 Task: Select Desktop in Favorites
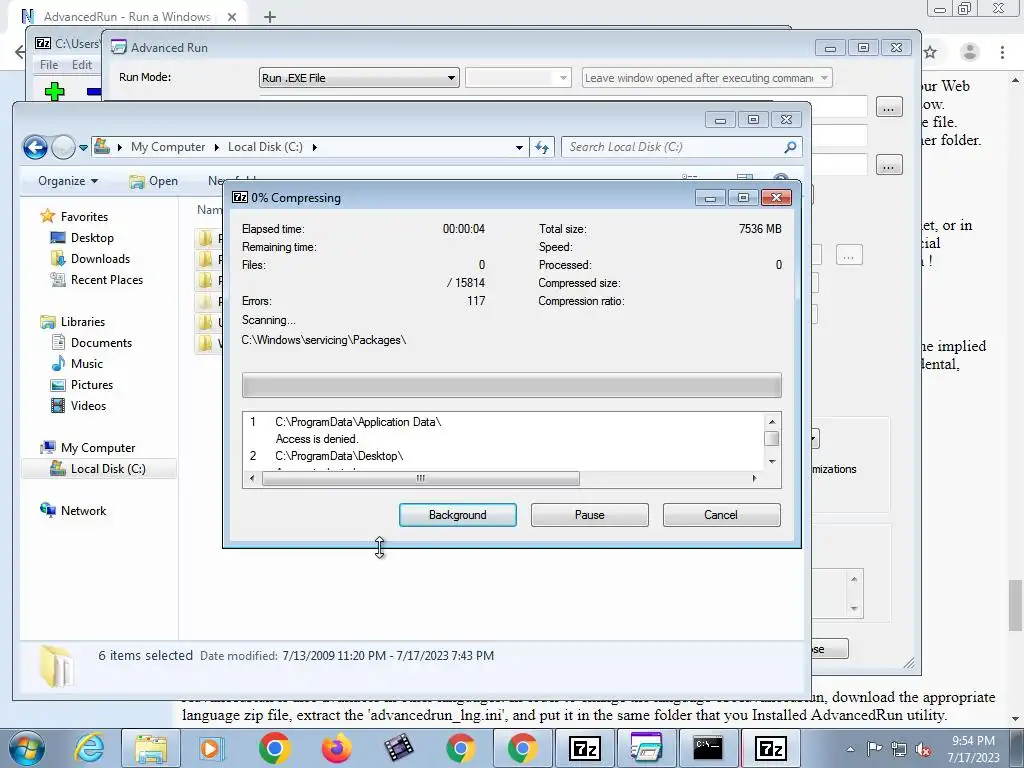tap(92, 238)
